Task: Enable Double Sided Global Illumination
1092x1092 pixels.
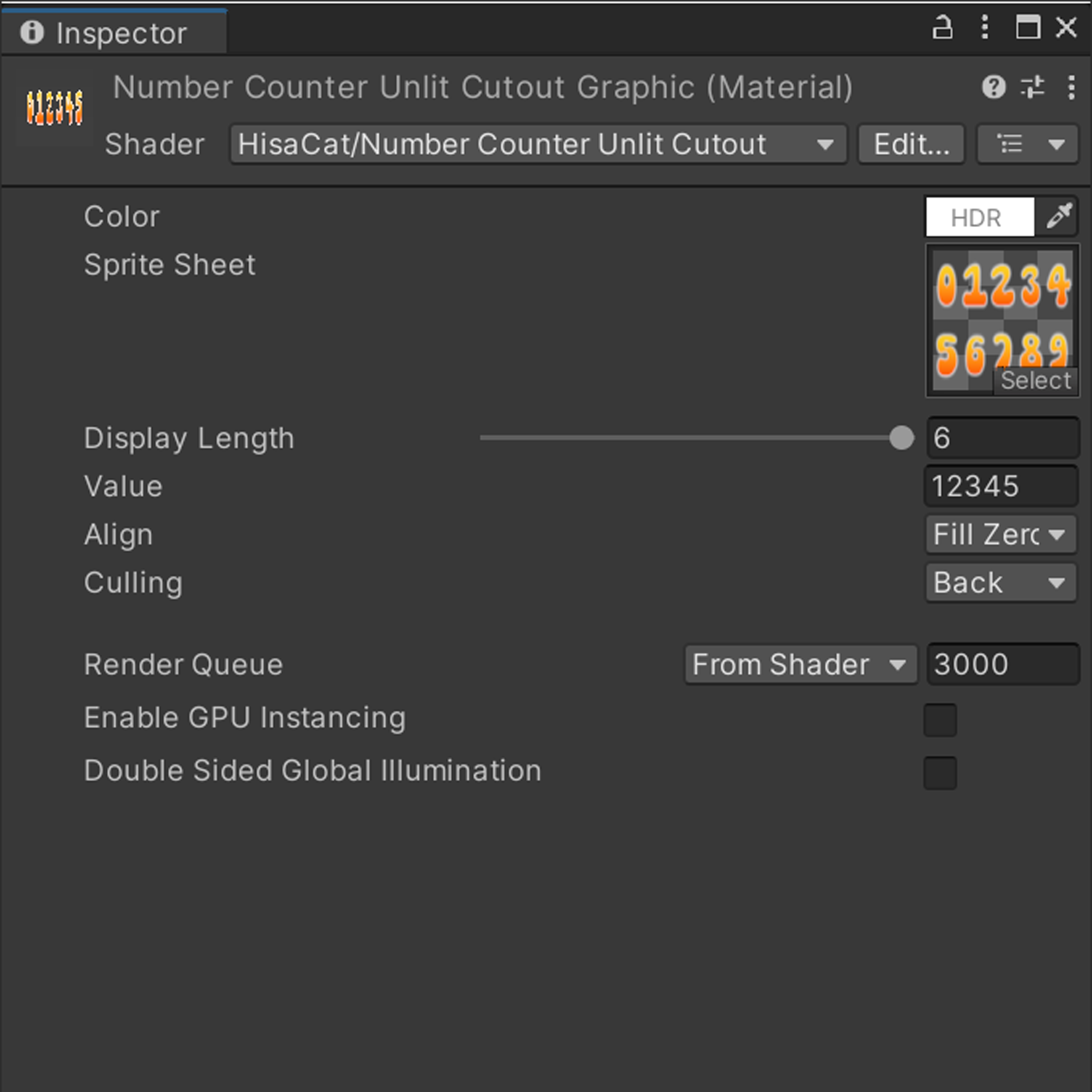Action: (x=940, y=772)
